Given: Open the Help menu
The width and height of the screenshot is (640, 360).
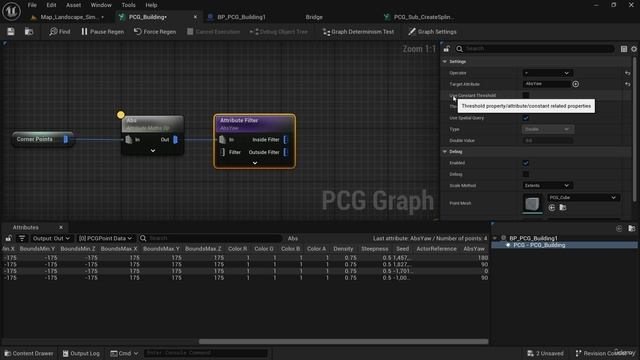Looking at the screenshot, I should coord(151,5).
